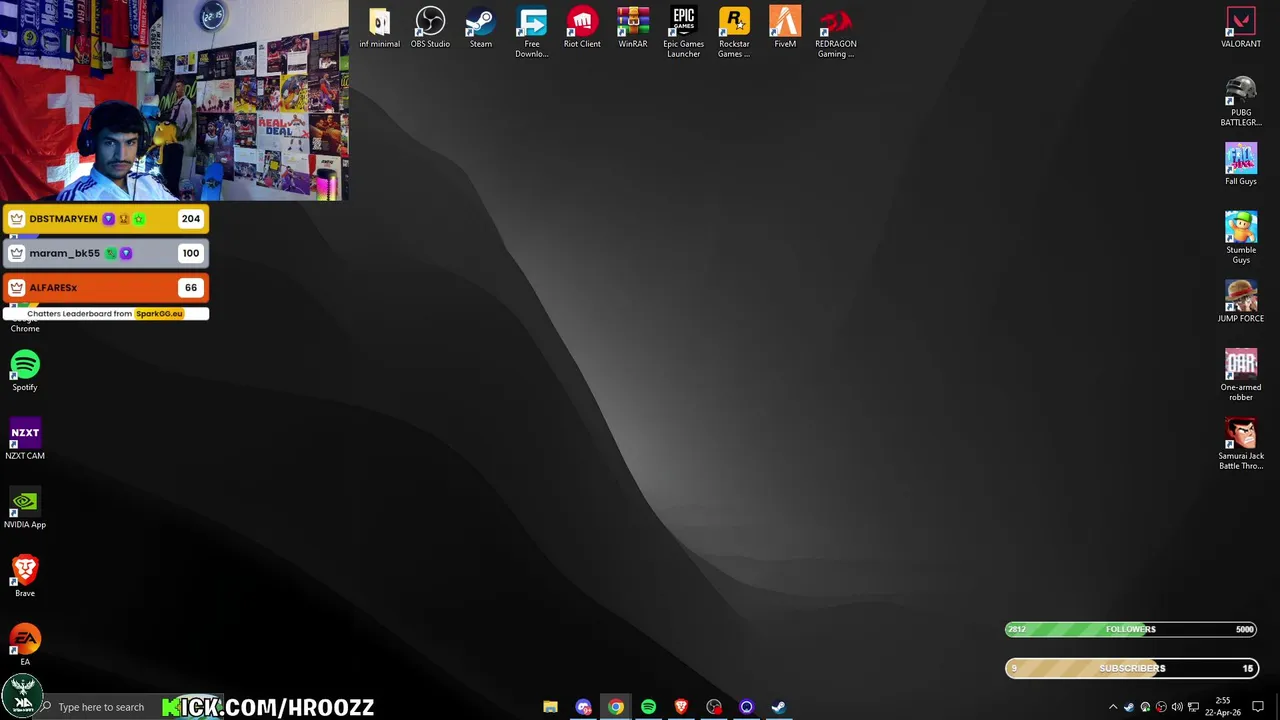Select the FiveM desktop shortcut

pyautogui.click(x=785, y=28)
